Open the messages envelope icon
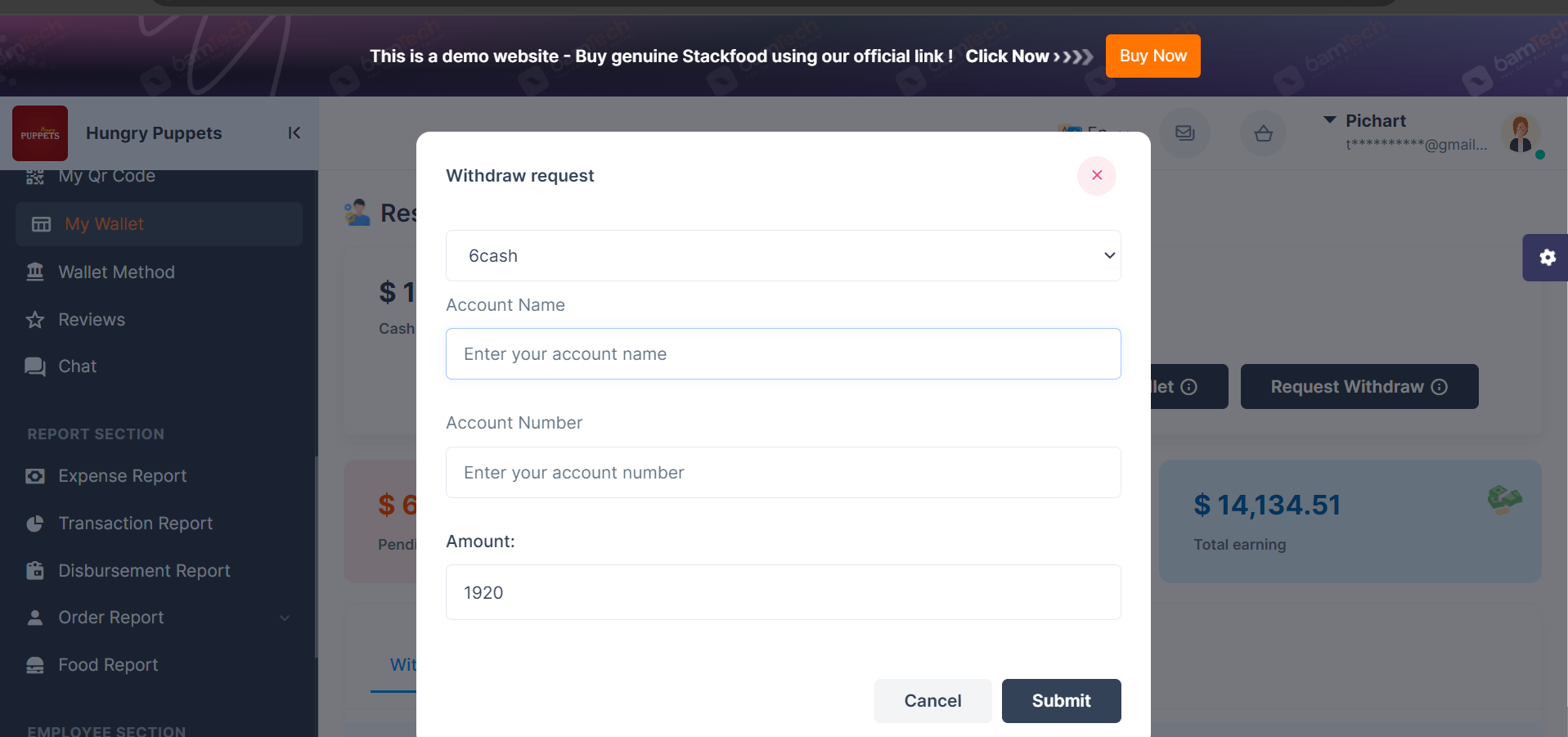1568x737 pixels. [1184, 133]
